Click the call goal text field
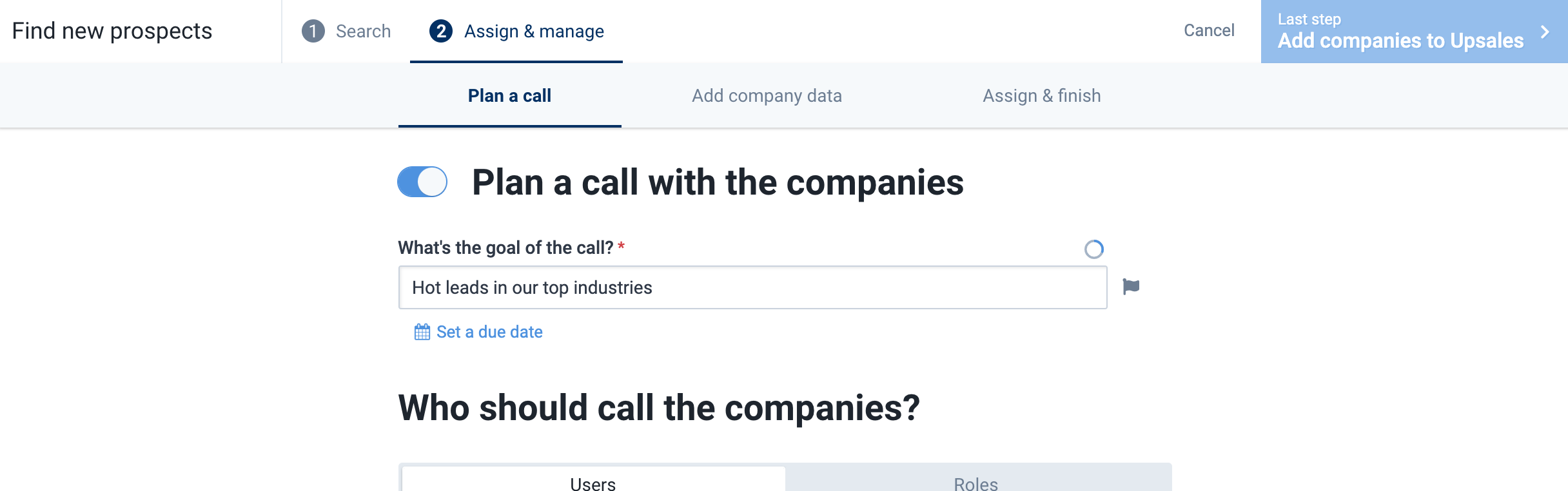The width and height of the screenshot is (1568, 491). pyautogui.click(x=752, y=287)
